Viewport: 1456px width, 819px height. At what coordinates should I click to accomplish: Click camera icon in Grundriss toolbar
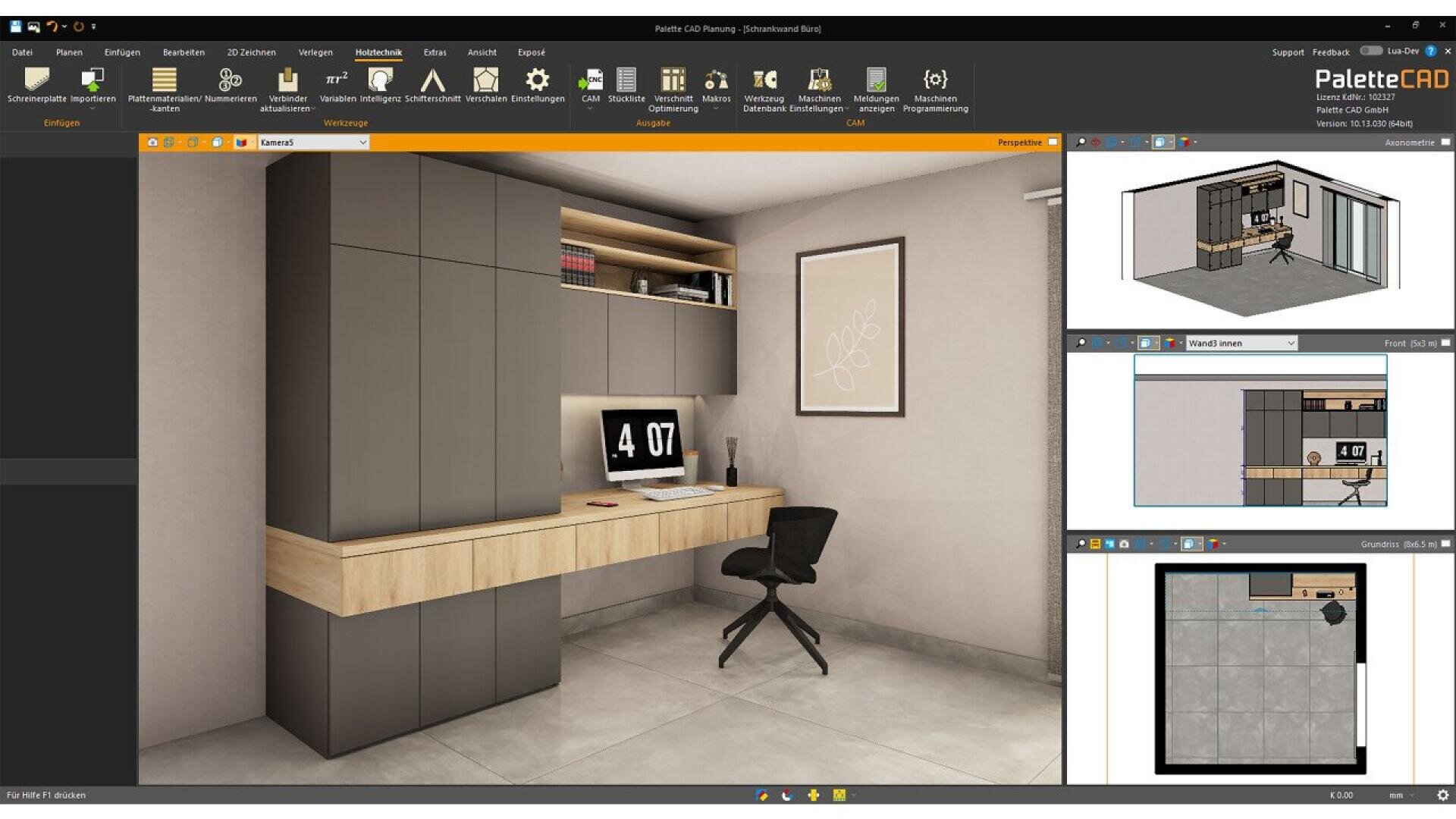1124,544
